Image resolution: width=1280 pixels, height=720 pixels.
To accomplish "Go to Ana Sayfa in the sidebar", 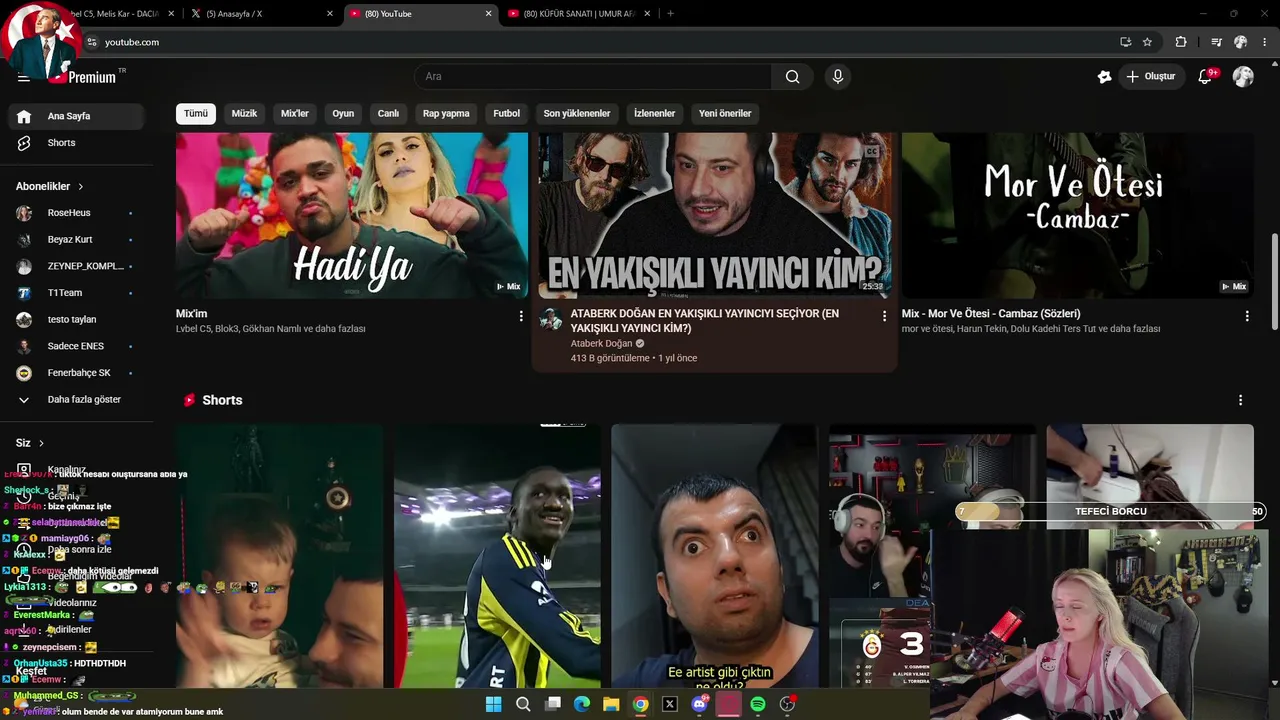I will (77, 116).
